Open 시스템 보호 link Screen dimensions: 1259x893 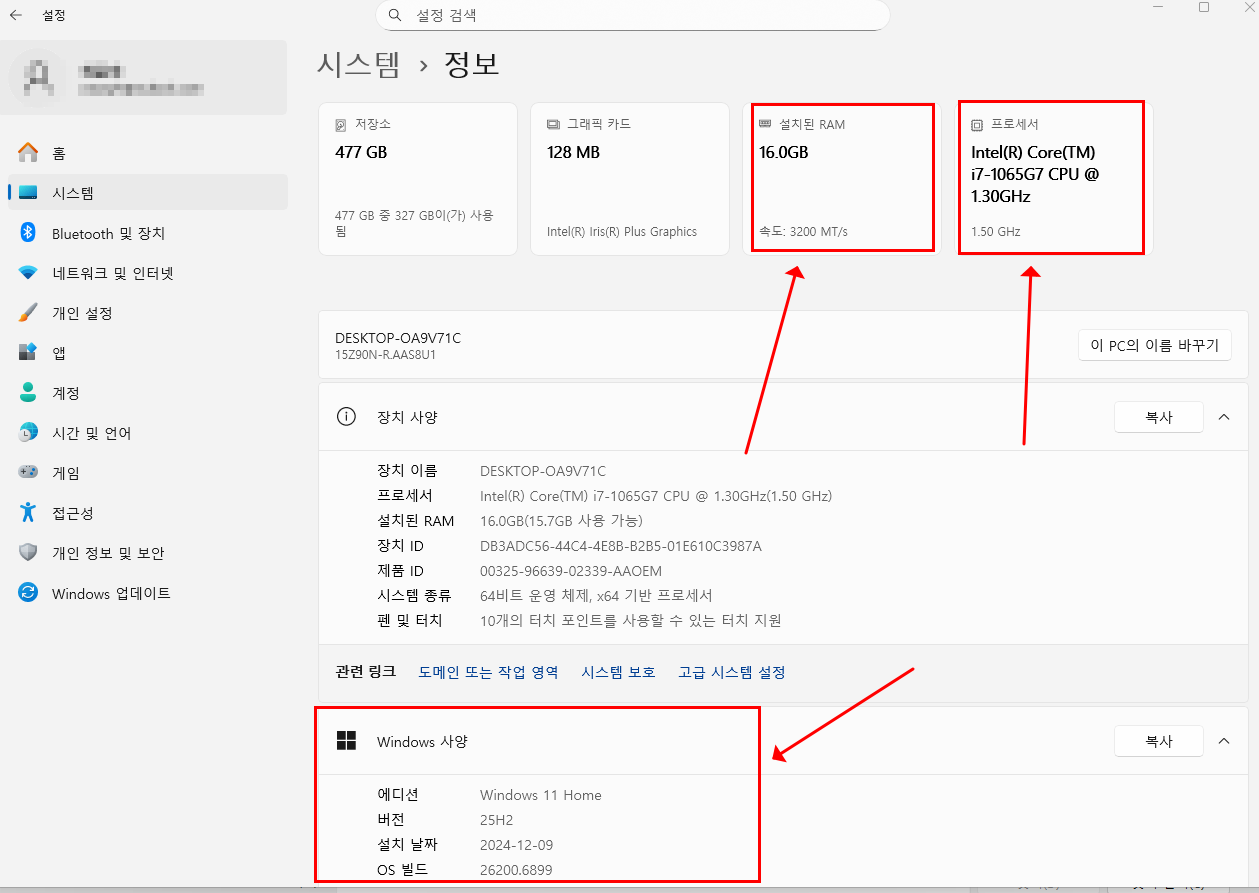coord(618,672)
